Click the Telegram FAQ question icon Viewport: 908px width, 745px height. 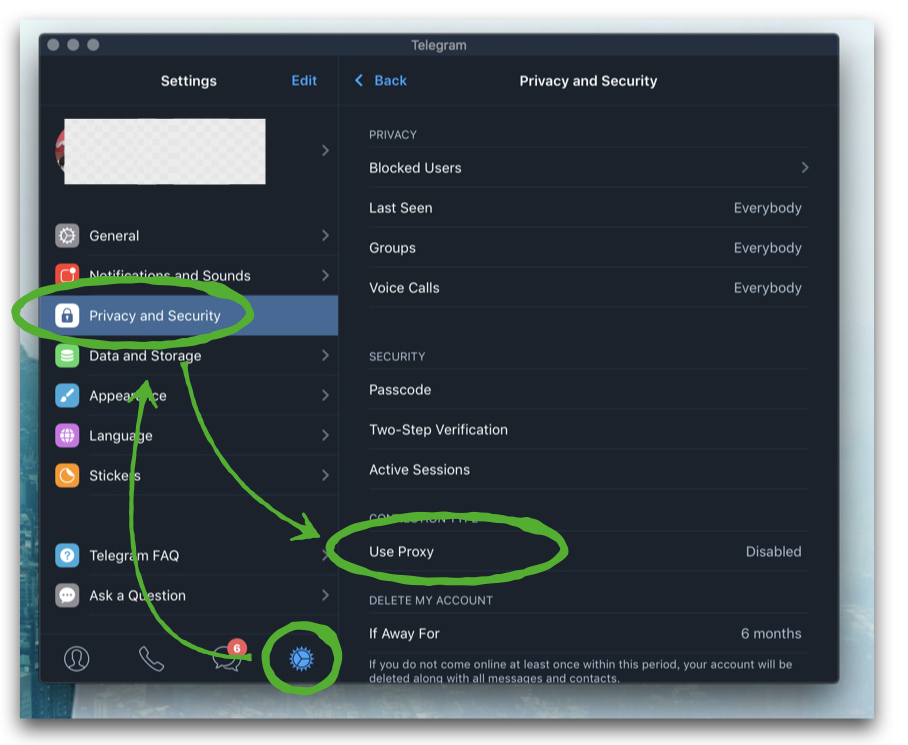[x=67, y=556]
